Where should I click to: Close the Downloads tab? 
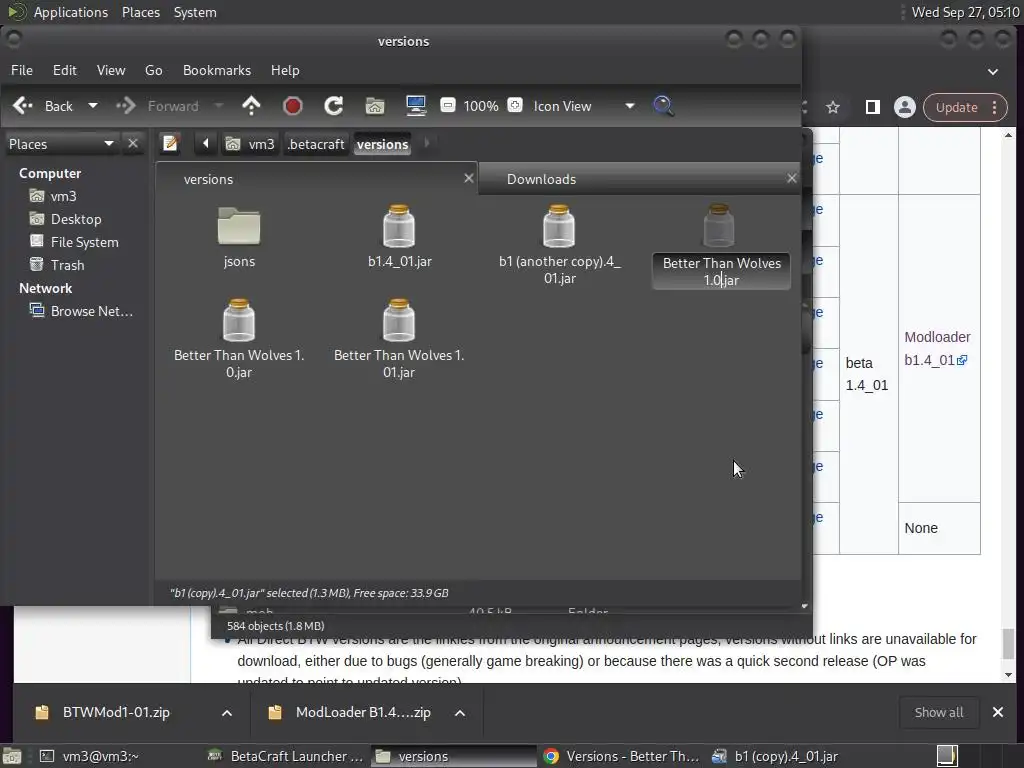click(x=792, y=178)
